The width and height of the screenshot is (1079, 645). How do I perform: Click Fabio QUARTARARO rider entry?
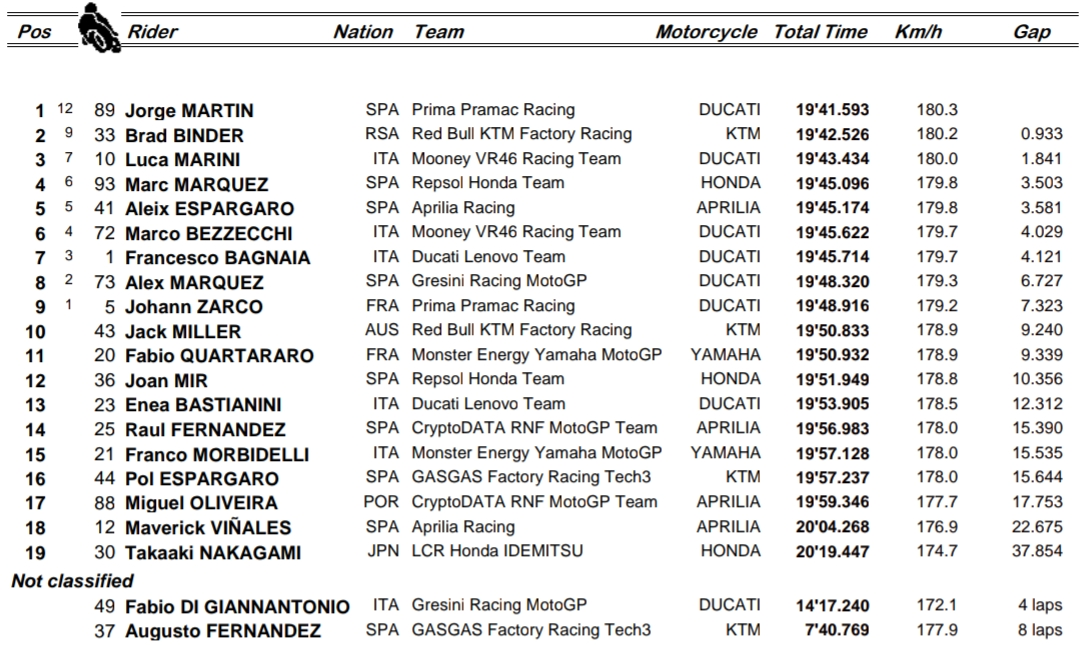pyautogui.click(x=219, y=356)
